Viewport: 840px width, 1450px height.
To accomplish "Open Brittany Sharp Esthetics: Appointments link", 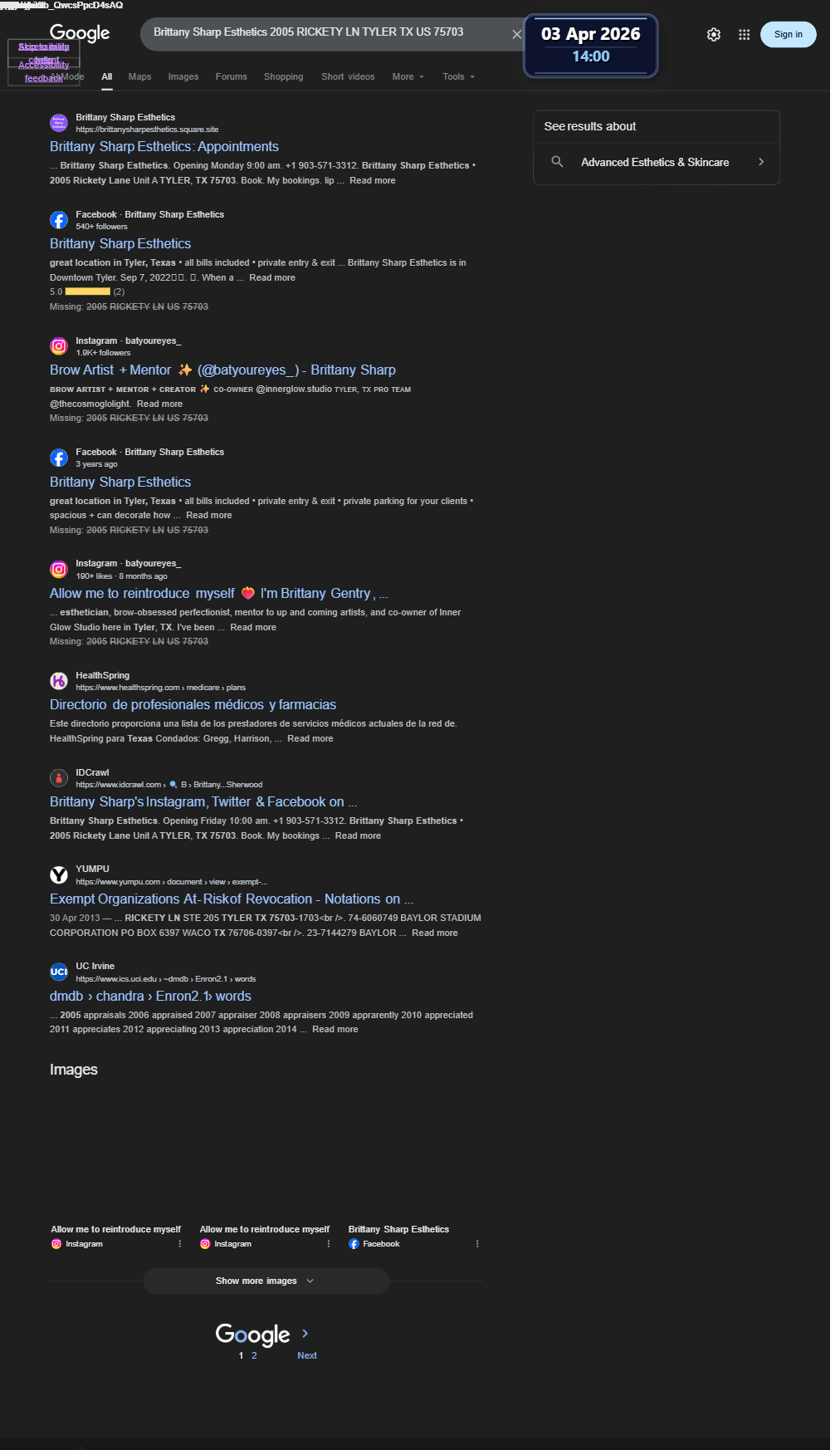I will coord(164,146).
